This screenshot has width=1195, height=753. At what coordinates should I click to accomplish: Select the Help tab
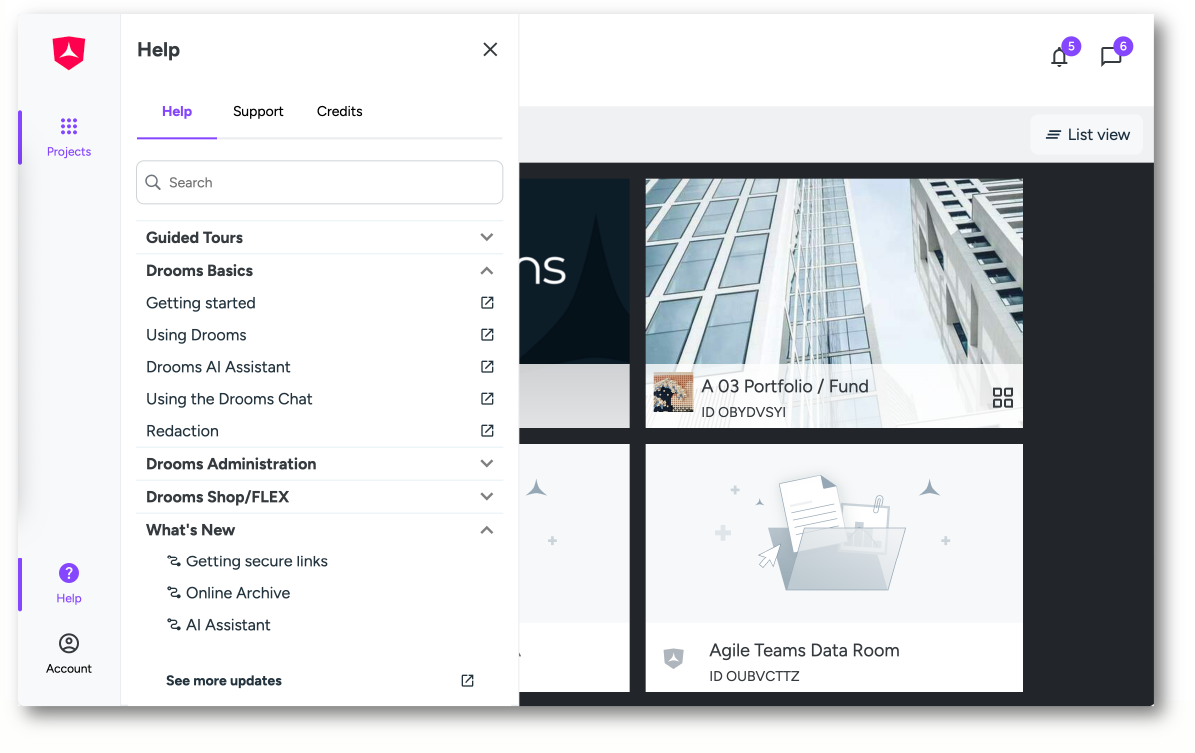tap(177, 111)
